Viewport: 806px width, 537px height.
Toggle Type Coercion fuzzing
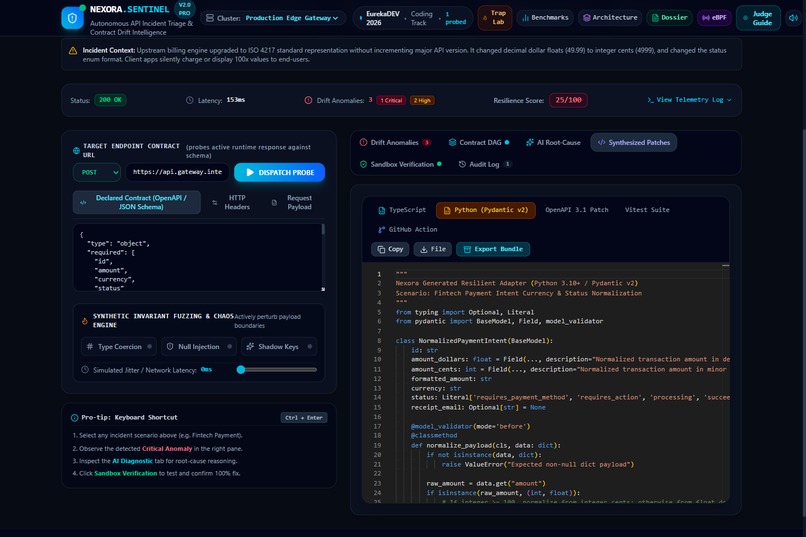tap(120, 346)
